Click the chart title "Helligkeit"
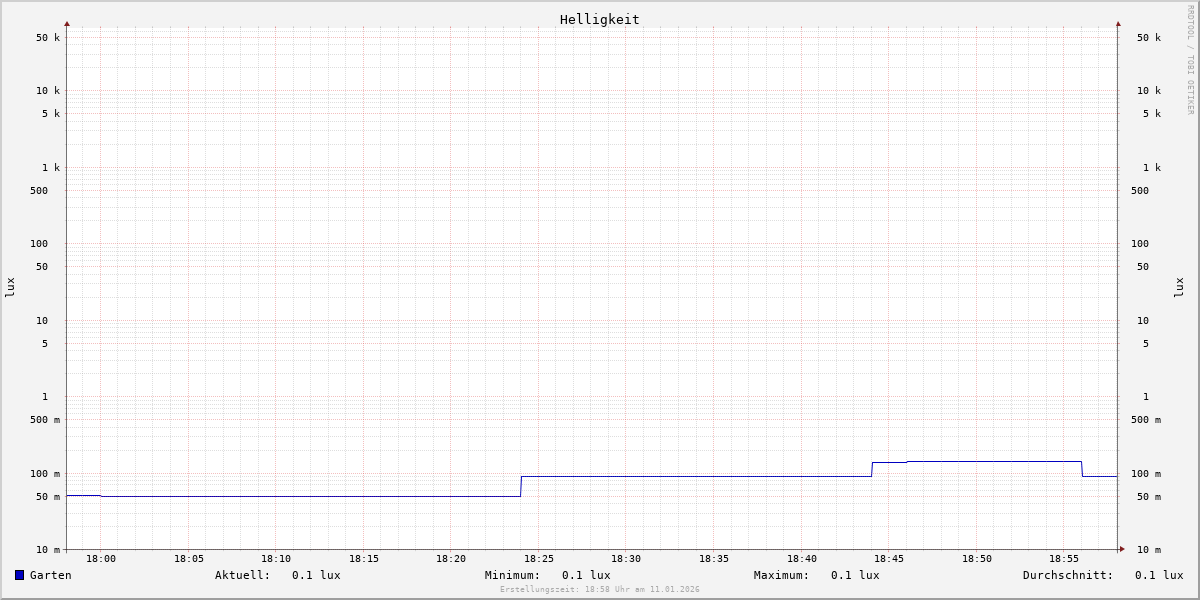Screen dimensions: 1200x600 coord(600,19)
